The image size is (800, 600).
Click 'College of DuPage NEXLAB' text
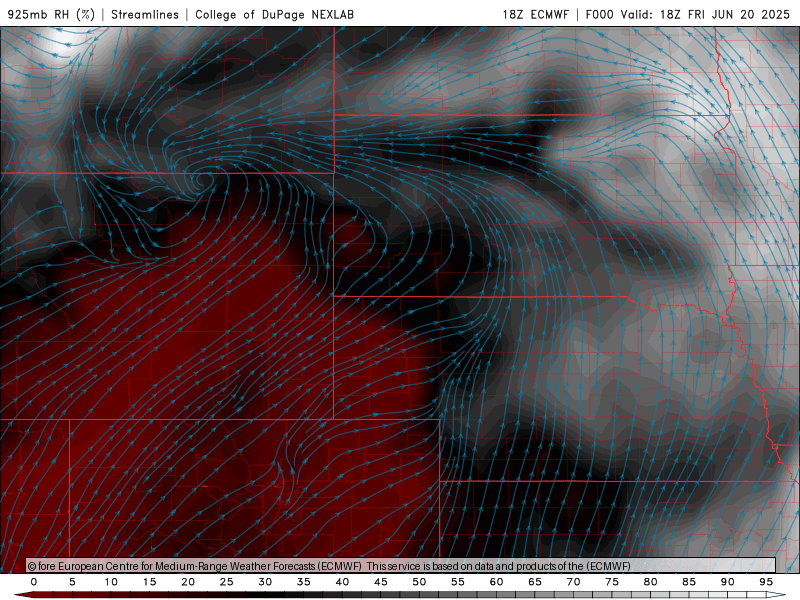coord(274,14)
